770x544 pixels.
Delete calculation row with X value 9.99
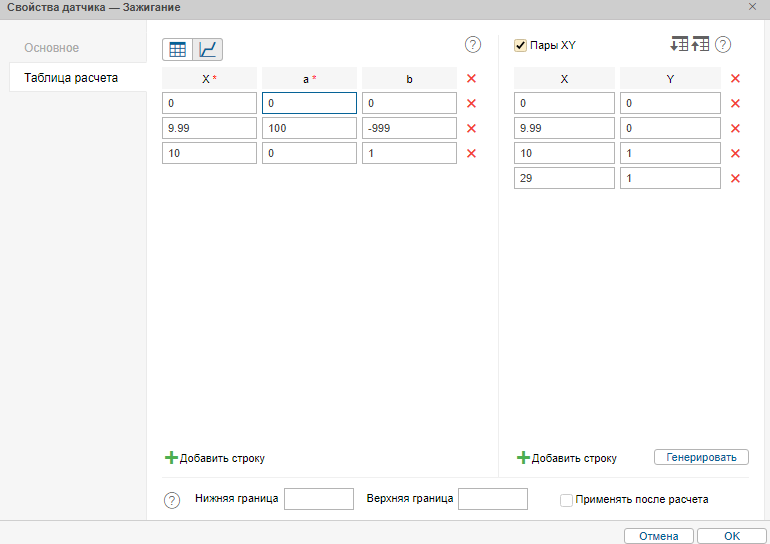tap(471, 128)
